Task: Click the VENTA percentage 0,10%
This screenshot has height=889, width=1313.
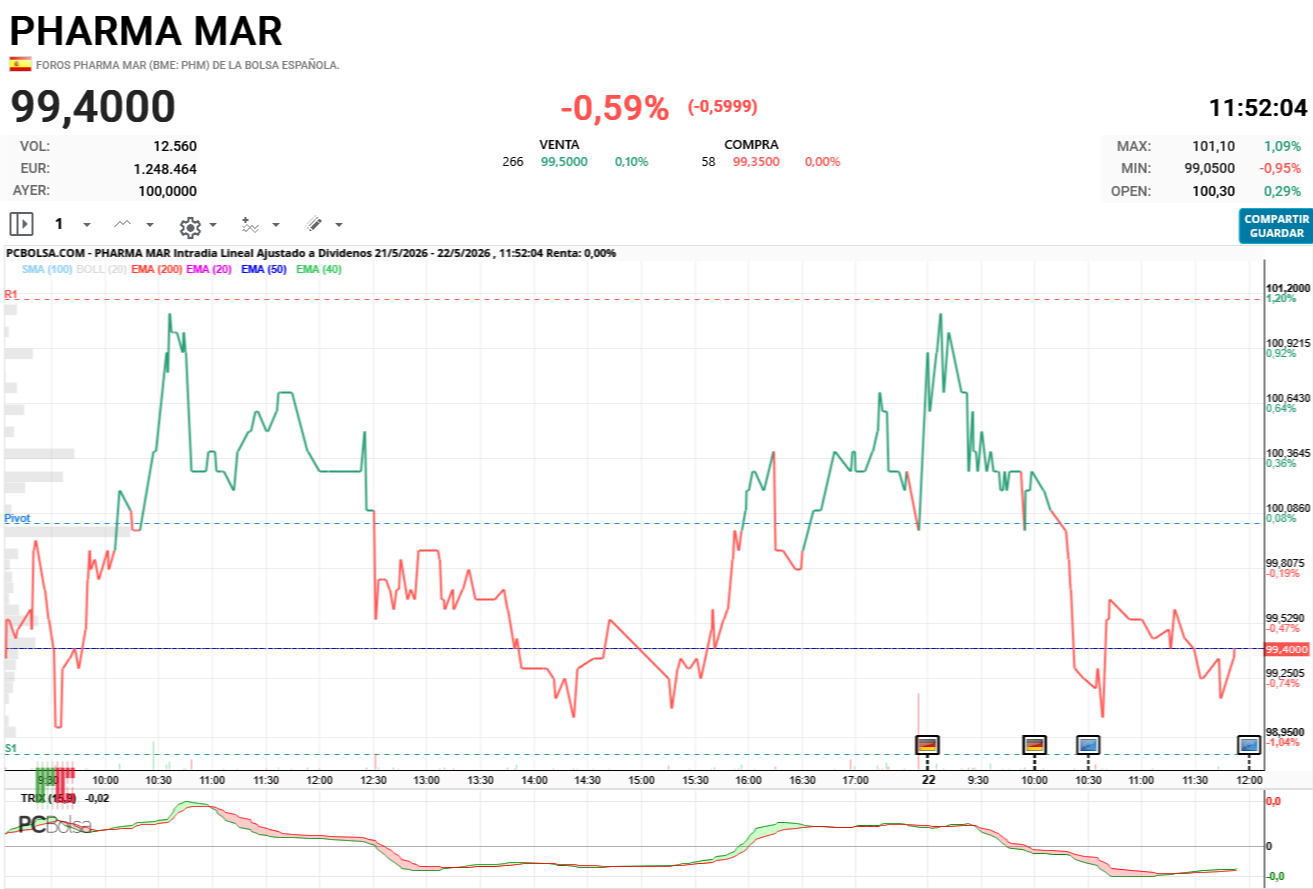Action: 632,162
